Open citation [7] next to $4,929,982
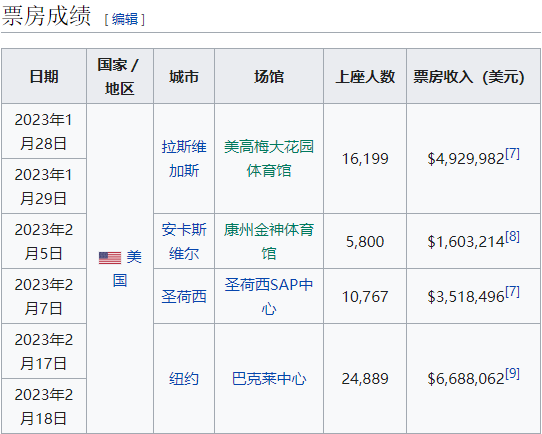542x434 pixels. (x=513, y=153)
